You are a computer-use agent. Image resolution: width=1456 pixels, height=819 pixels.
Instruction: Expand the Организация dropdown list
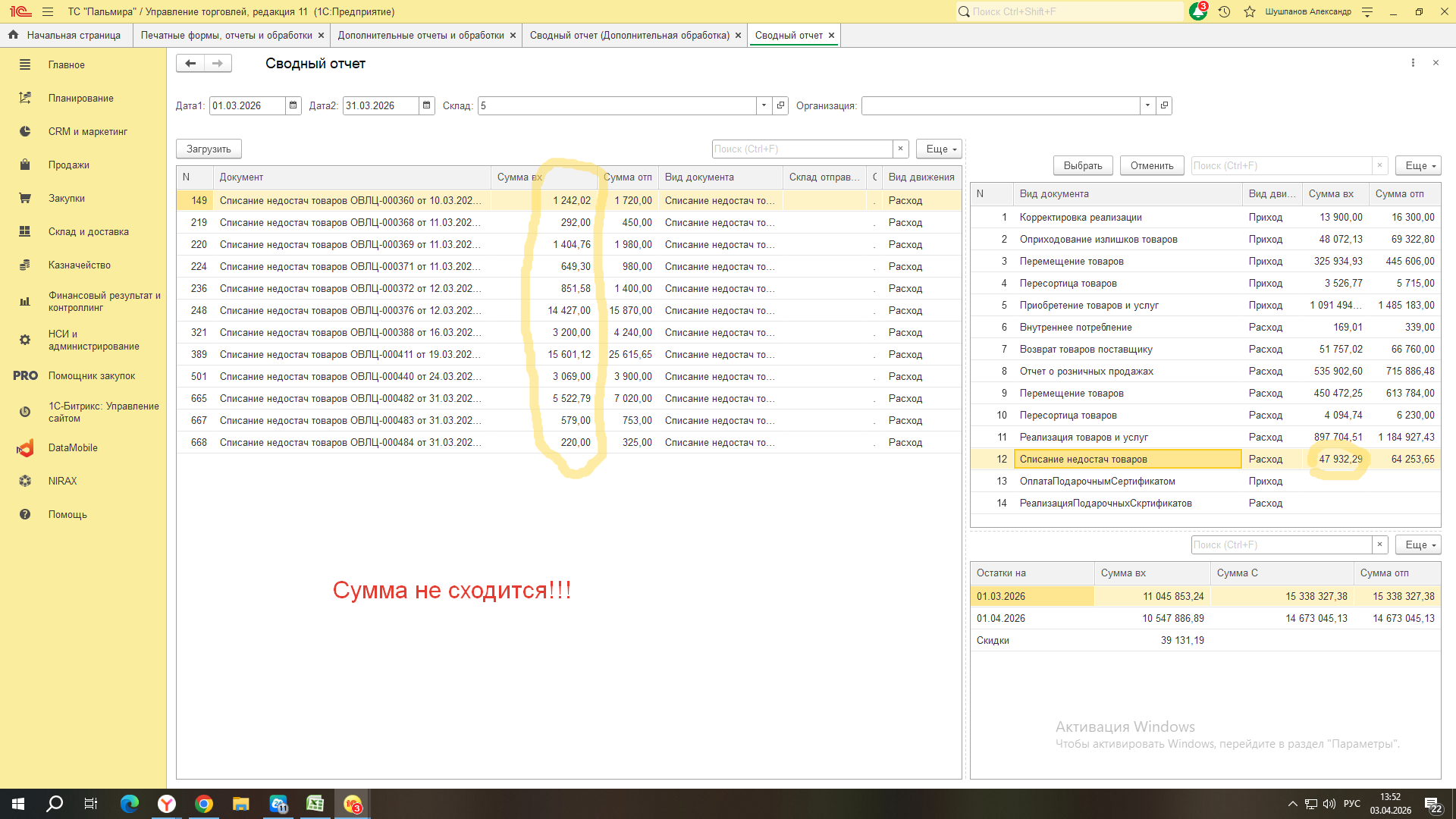click(x=1147, y=105)
